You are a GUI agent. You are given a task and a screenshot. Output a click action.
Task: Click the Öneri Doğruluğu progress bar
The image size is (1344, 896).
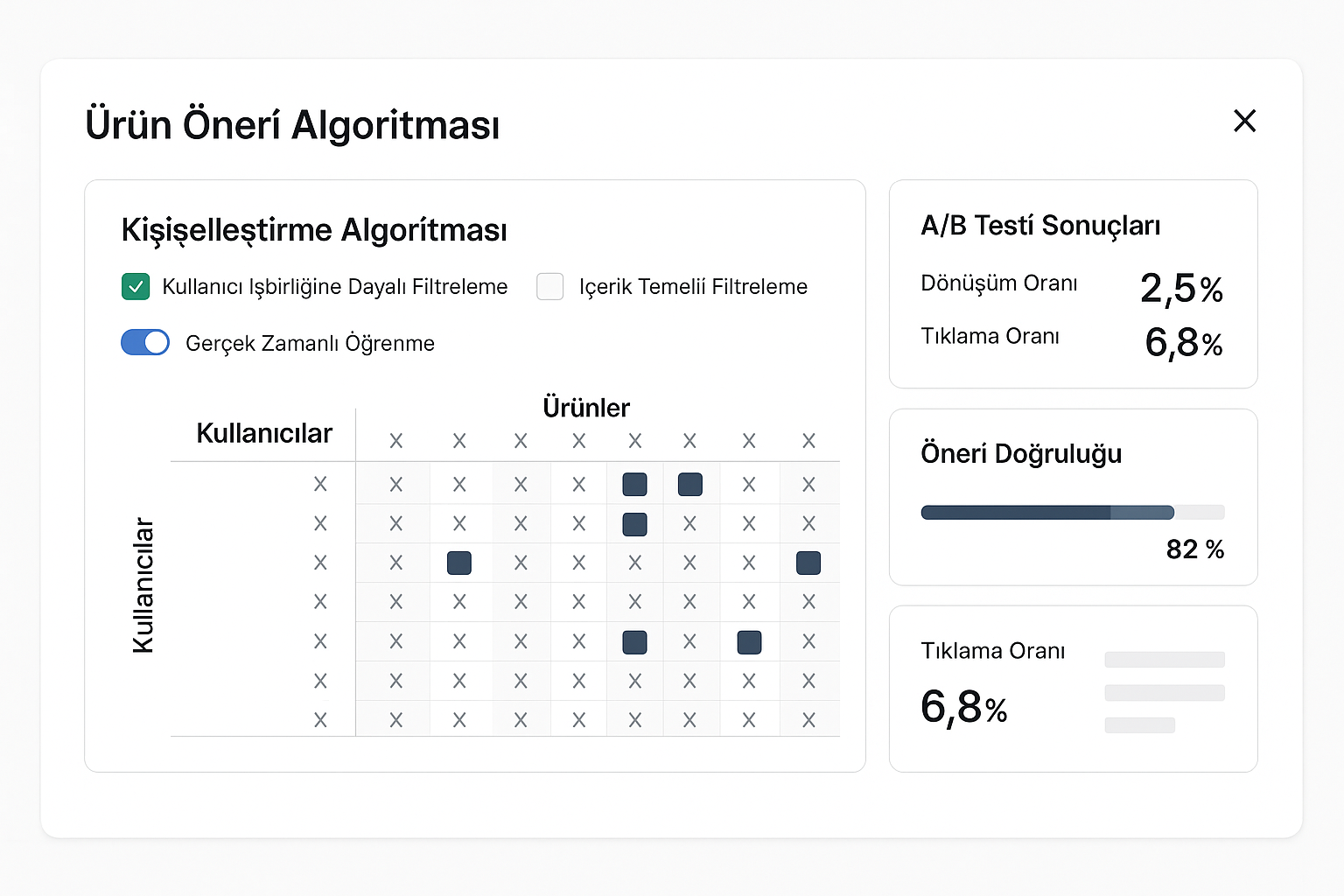tap(1072, 513)
